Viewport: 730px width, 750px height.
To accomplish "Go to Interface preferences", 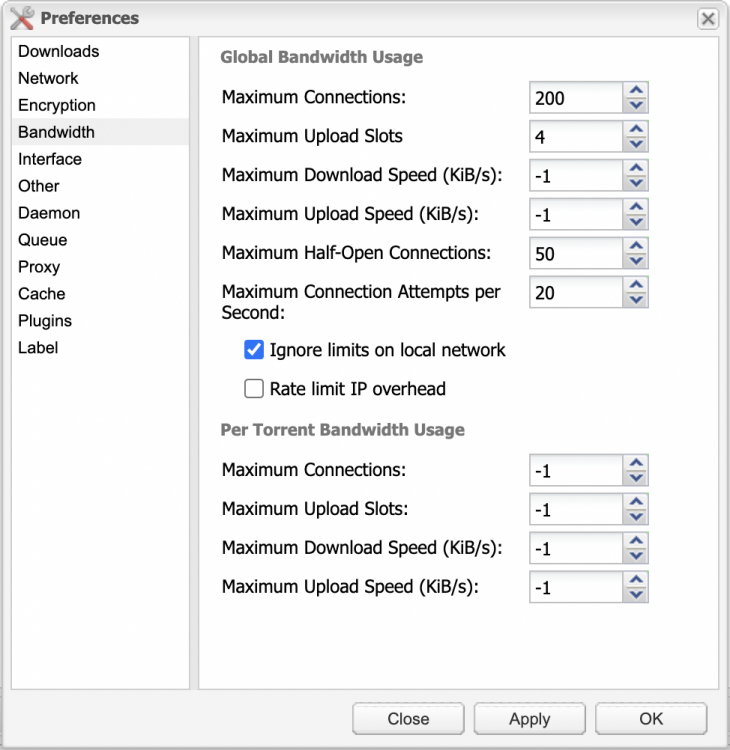I will (100, 159).
